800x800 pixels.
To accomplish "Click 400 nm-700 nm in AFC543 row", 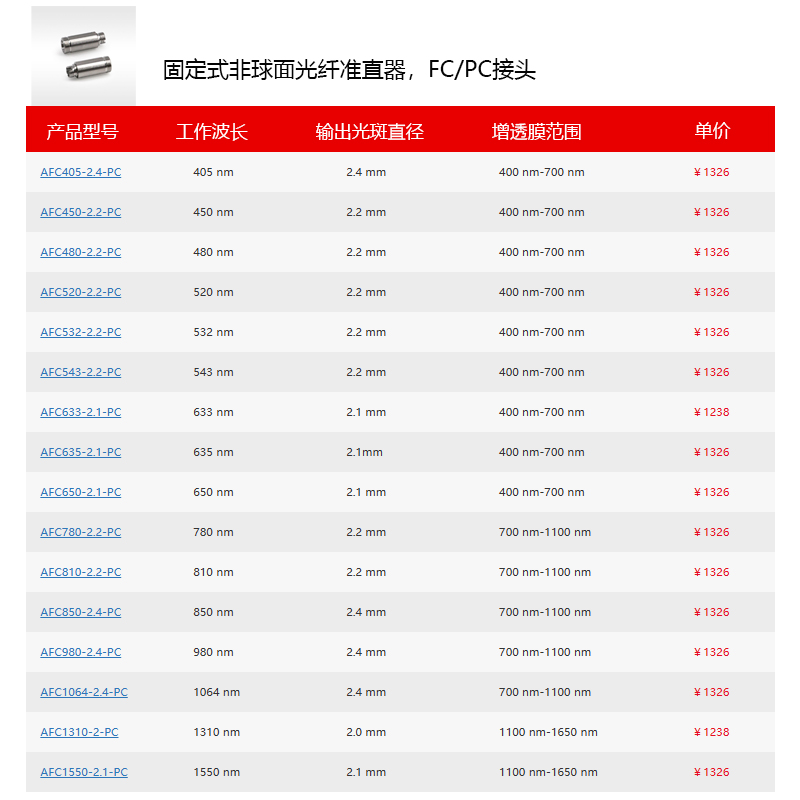I will click(541, 372).
